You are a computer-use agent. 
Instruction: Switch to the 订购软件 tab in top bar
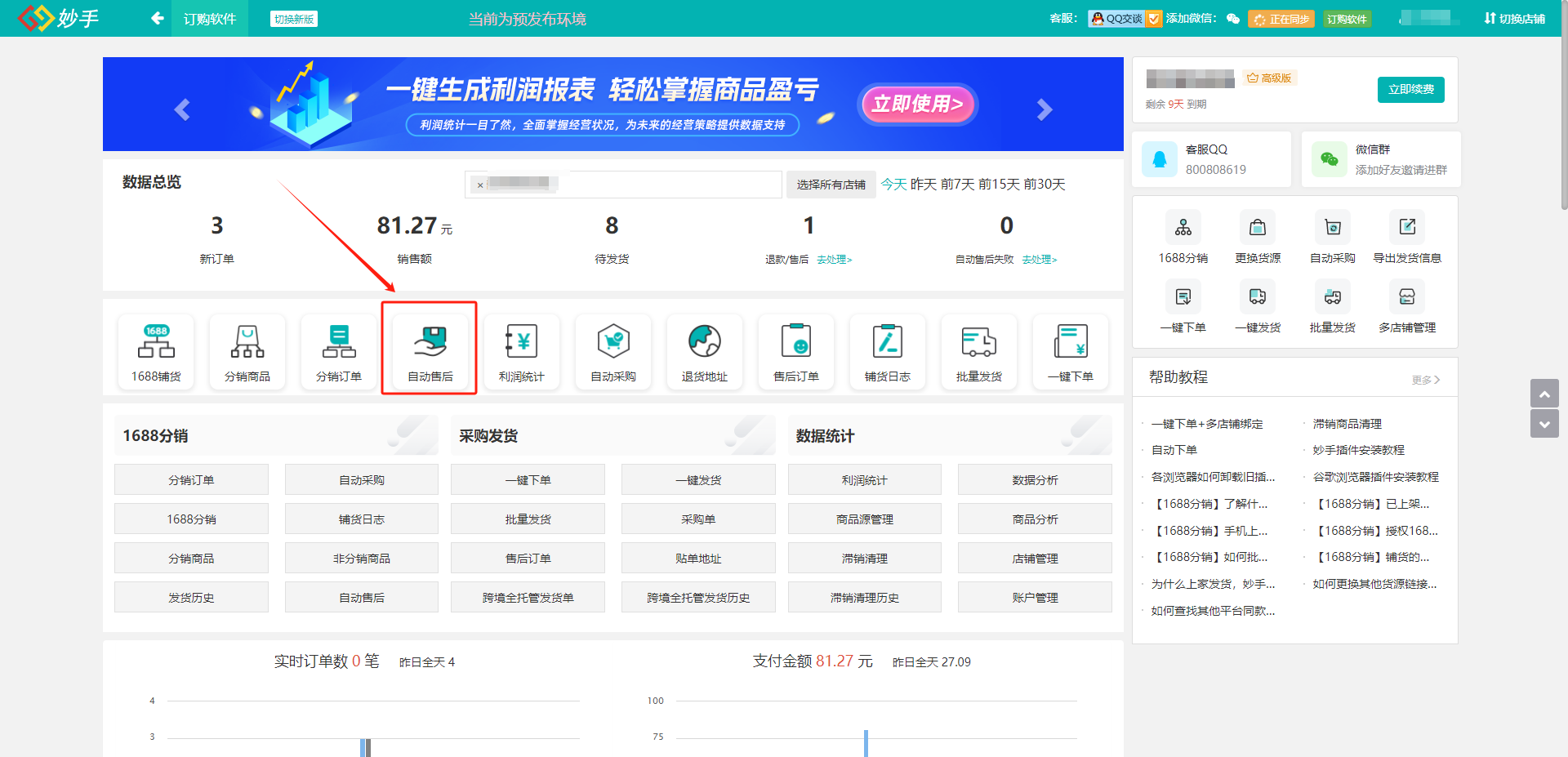click(210, 18)
